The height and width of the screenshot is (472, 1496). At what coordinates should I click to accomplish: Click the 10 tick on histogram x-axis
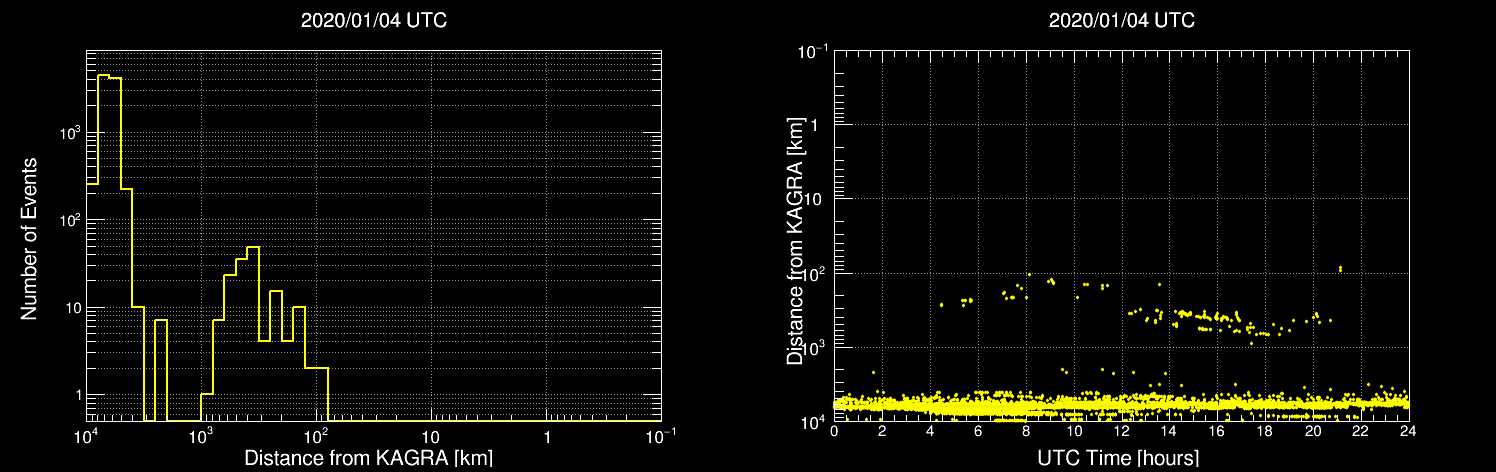[x=431, y=439]
